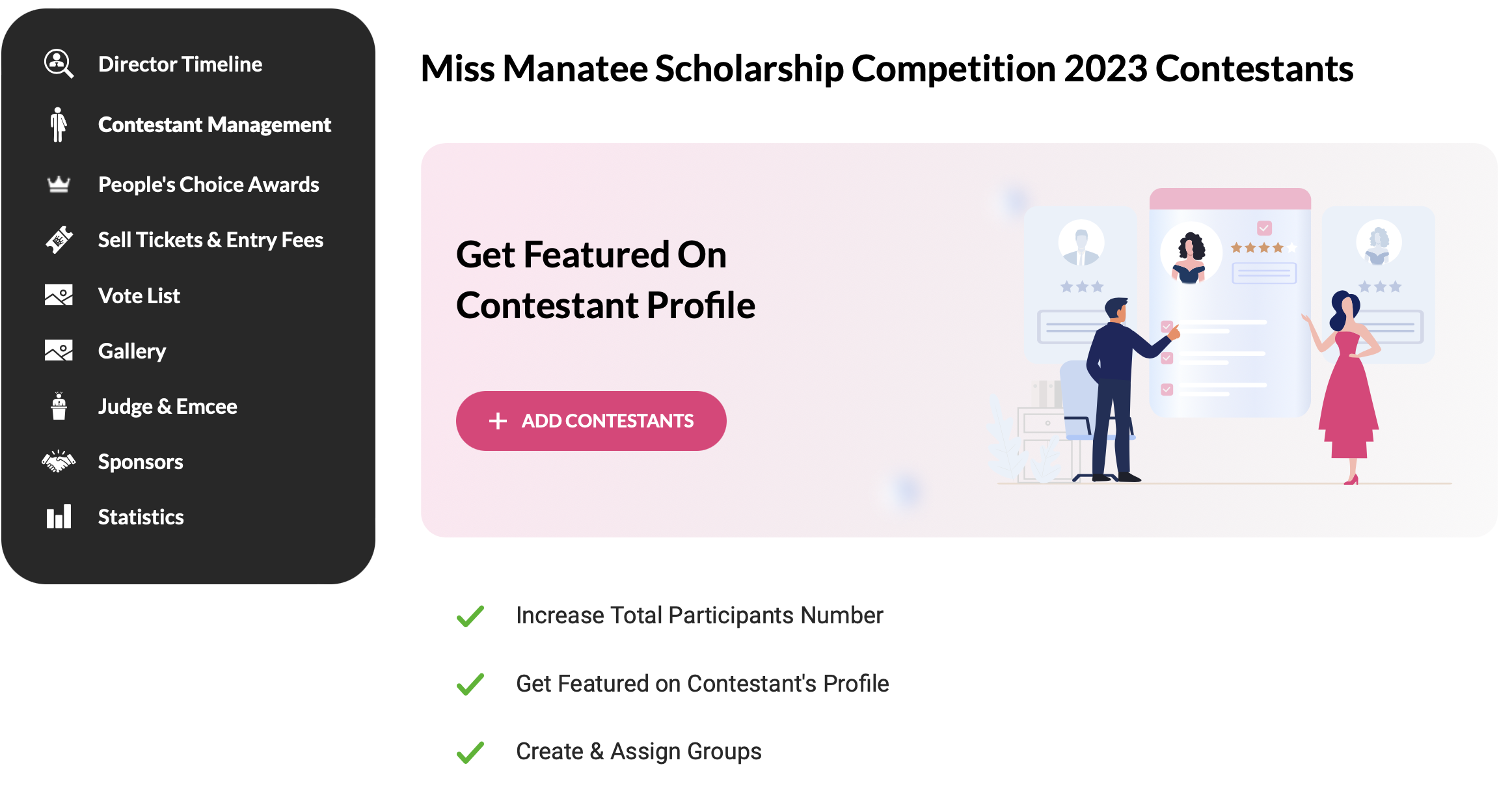Click the Judge & Emcee podium icon
The width and height of the screenshot is (1512, 799).
click(x=59, y=406)
